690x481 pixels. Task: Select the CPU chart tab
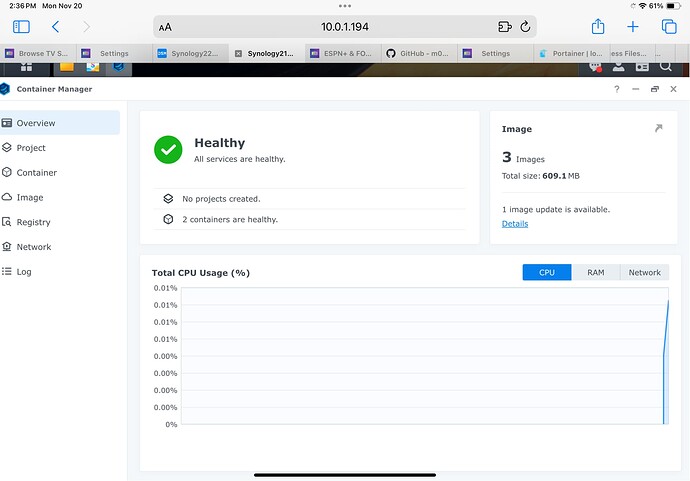click(547, 272)
